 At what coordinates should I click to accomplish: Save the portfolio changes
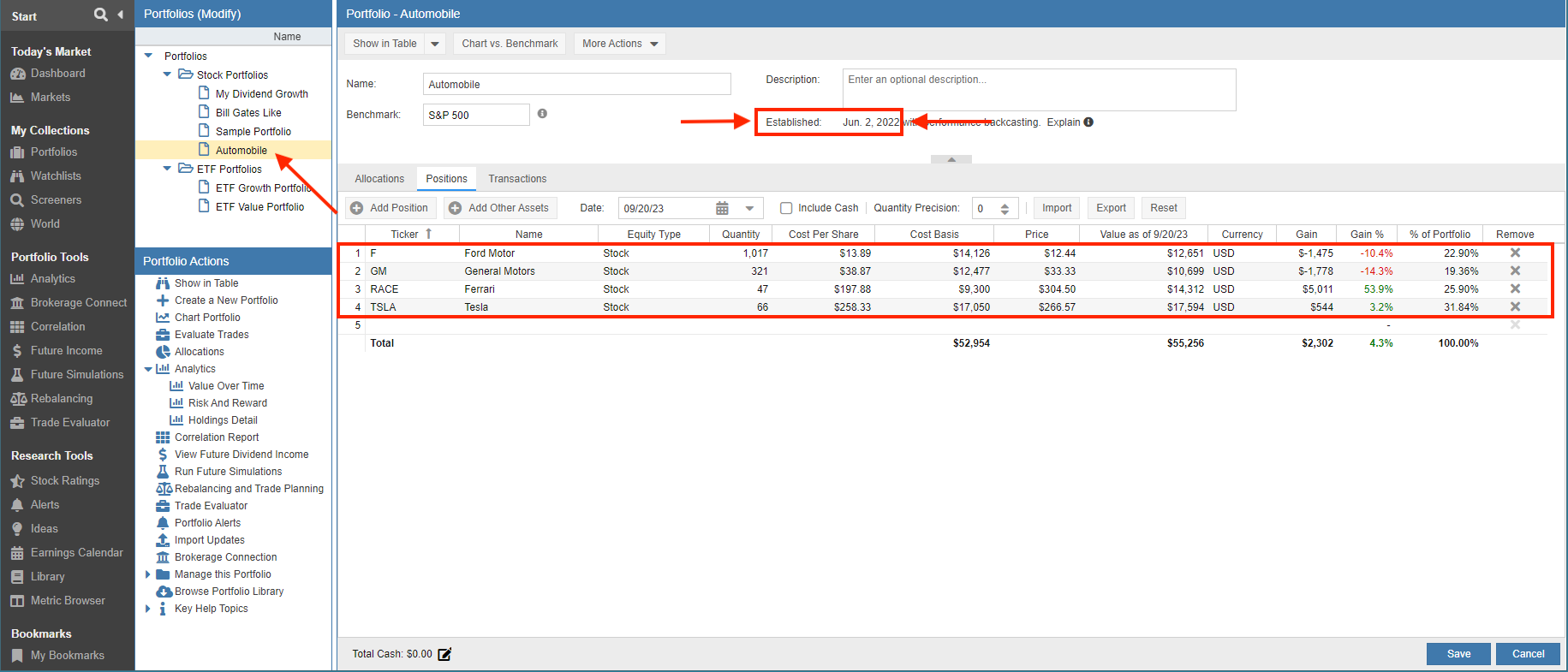1458,654
